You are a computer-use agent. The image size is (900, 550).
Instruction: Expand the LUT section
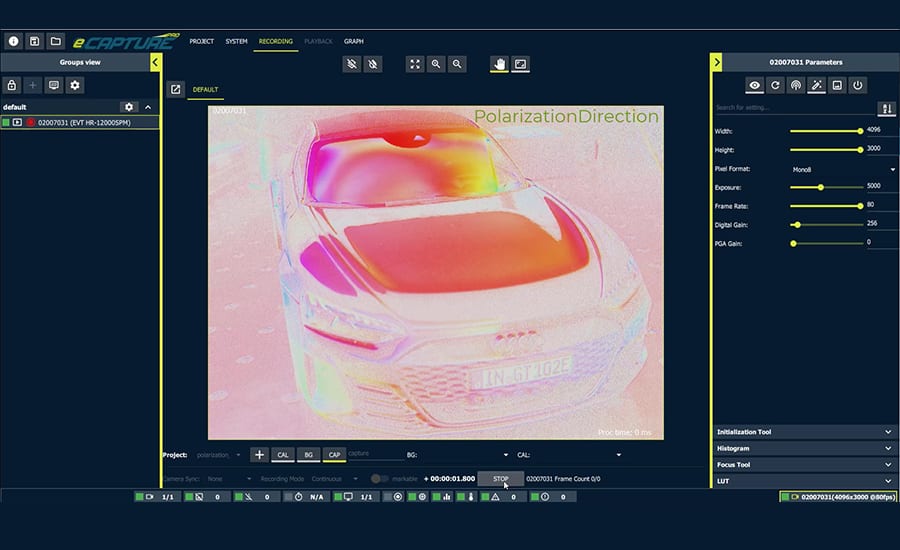804,481
